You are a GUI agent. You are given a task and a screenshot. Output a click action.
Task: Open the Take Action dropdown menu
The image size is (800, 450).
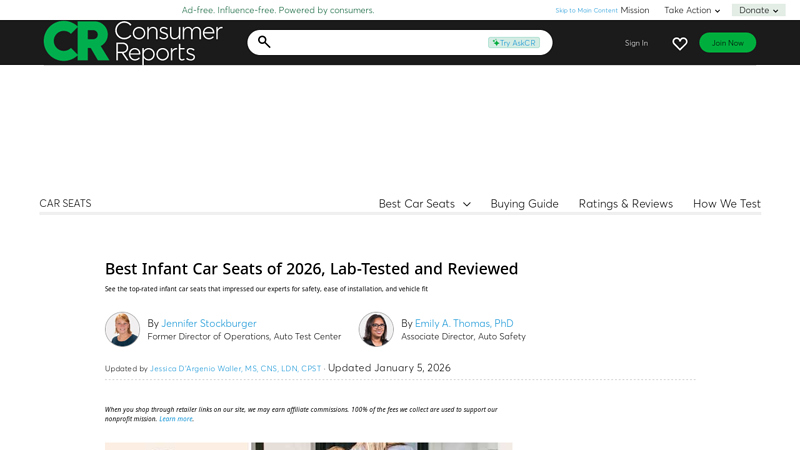coord(692,10)
